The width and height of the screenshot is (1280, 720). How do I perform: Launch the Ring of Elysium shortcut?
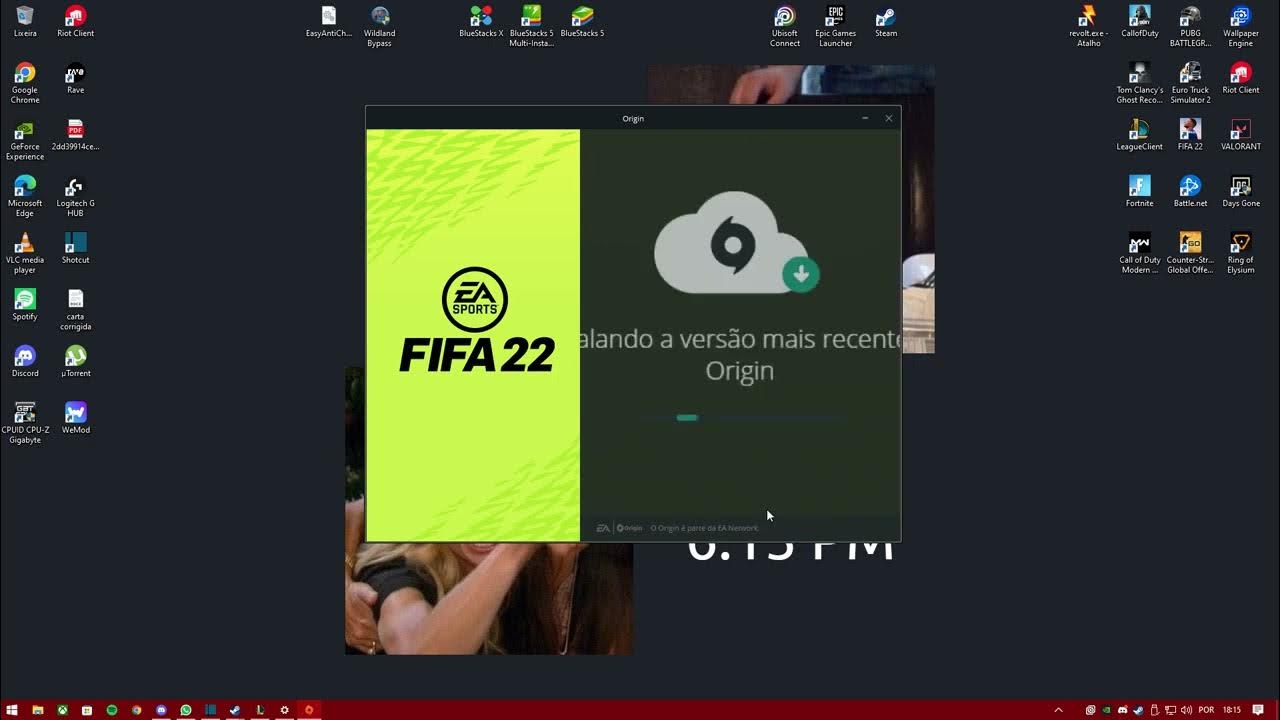click(x=1240, y=254)
